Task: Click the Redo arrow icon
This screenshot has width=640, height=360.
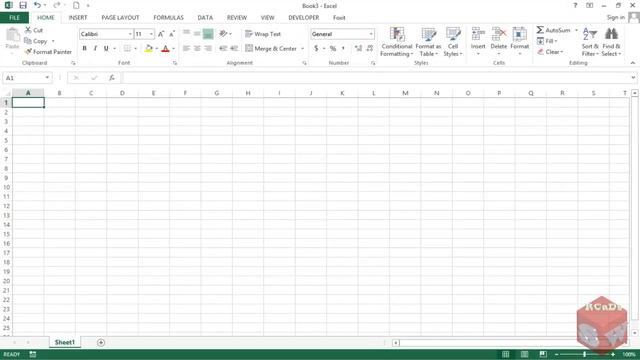Action: pyautogui.click(x=57, y=5)
